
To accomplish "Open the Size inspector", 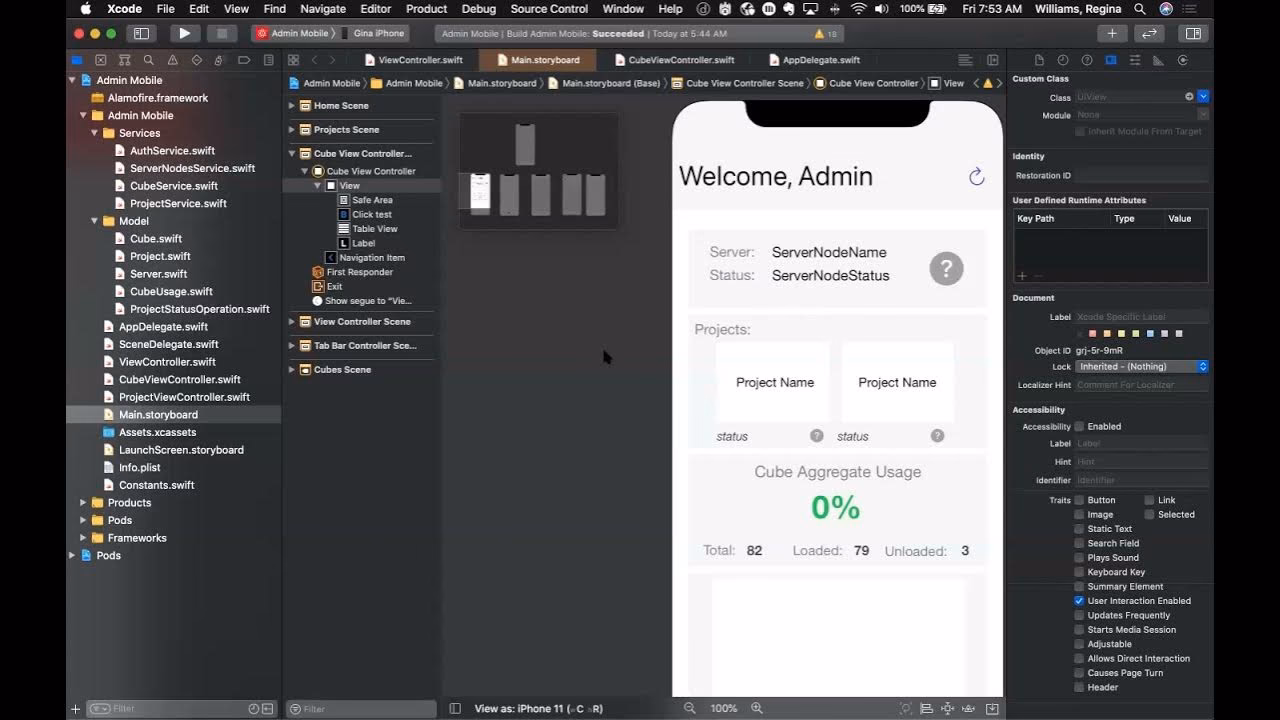I will 1156,60.
